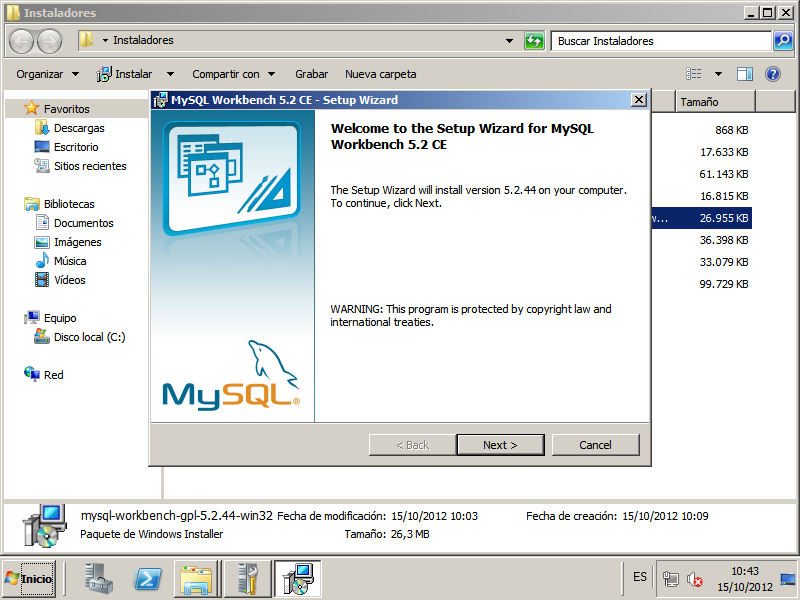Open Explorer help icon
Image resolution: width=800 pixels, height=600 pixels.
[773, 74]
